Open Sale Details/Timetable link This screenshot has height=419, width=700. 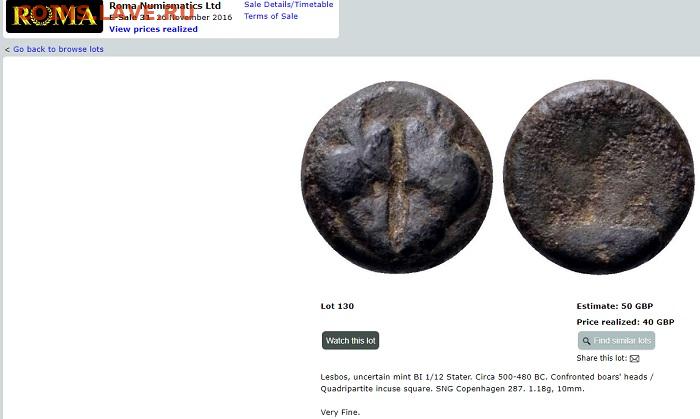288,4
